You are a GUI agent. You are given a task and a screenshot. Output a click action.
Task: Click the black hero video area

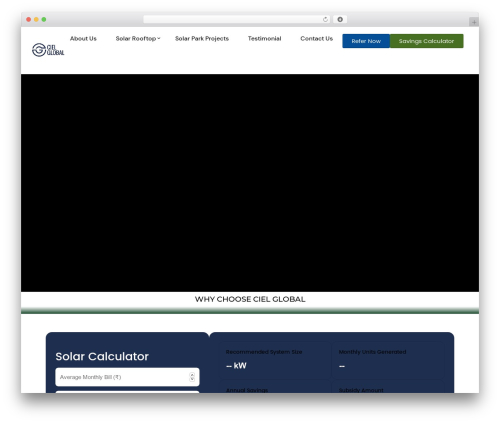[x=250, y=183]
